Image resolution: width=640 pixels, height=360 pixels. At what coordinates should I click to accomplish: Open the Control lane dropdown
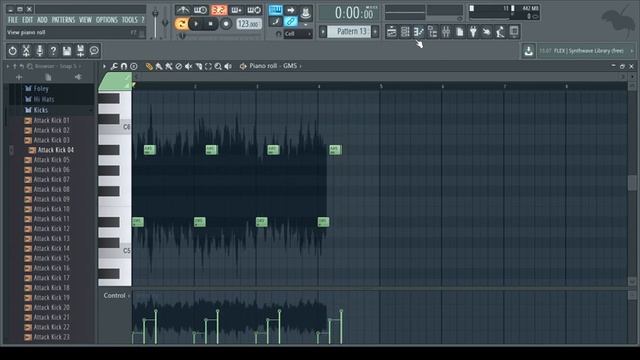click(x=116, y=295)
